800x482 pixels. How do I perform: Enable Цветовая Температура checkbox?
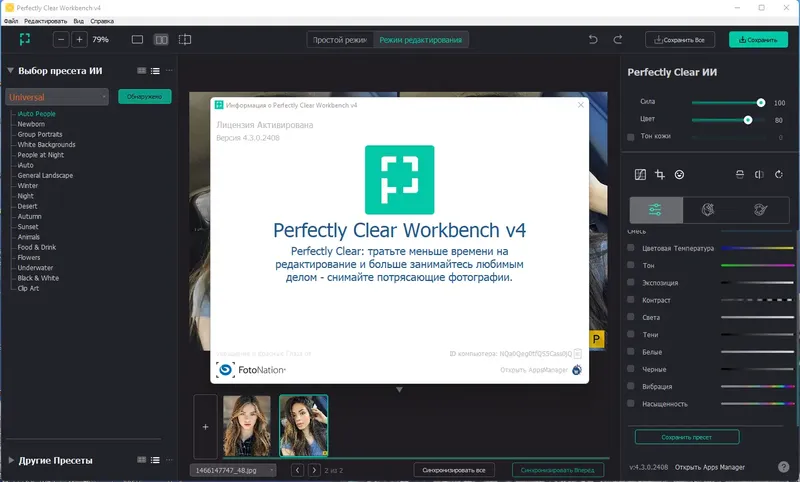tap(631, 248)
